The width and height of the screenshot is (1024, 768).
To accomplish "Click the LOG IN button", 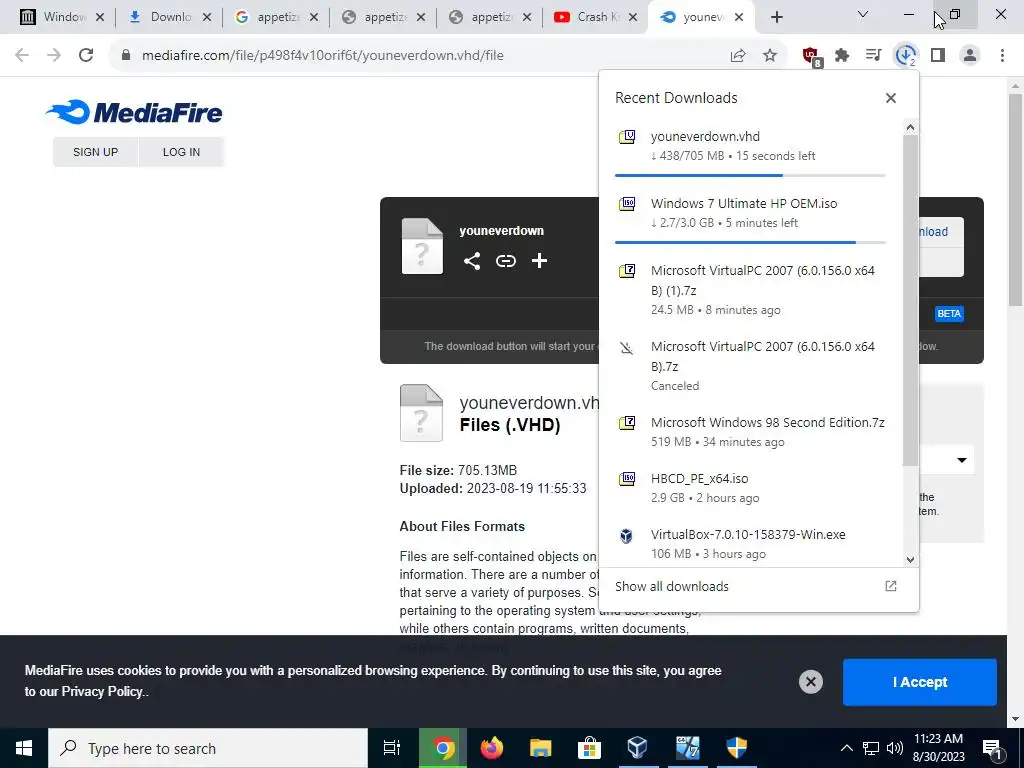I will [182, 152].
